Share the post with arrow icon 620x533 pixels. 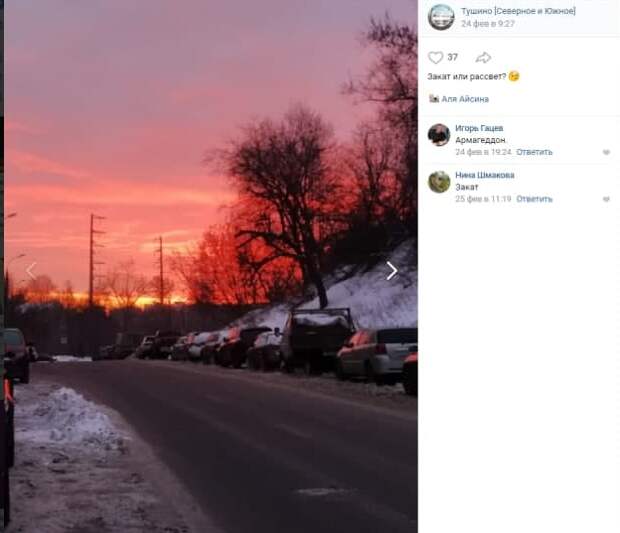click(483, 58)
